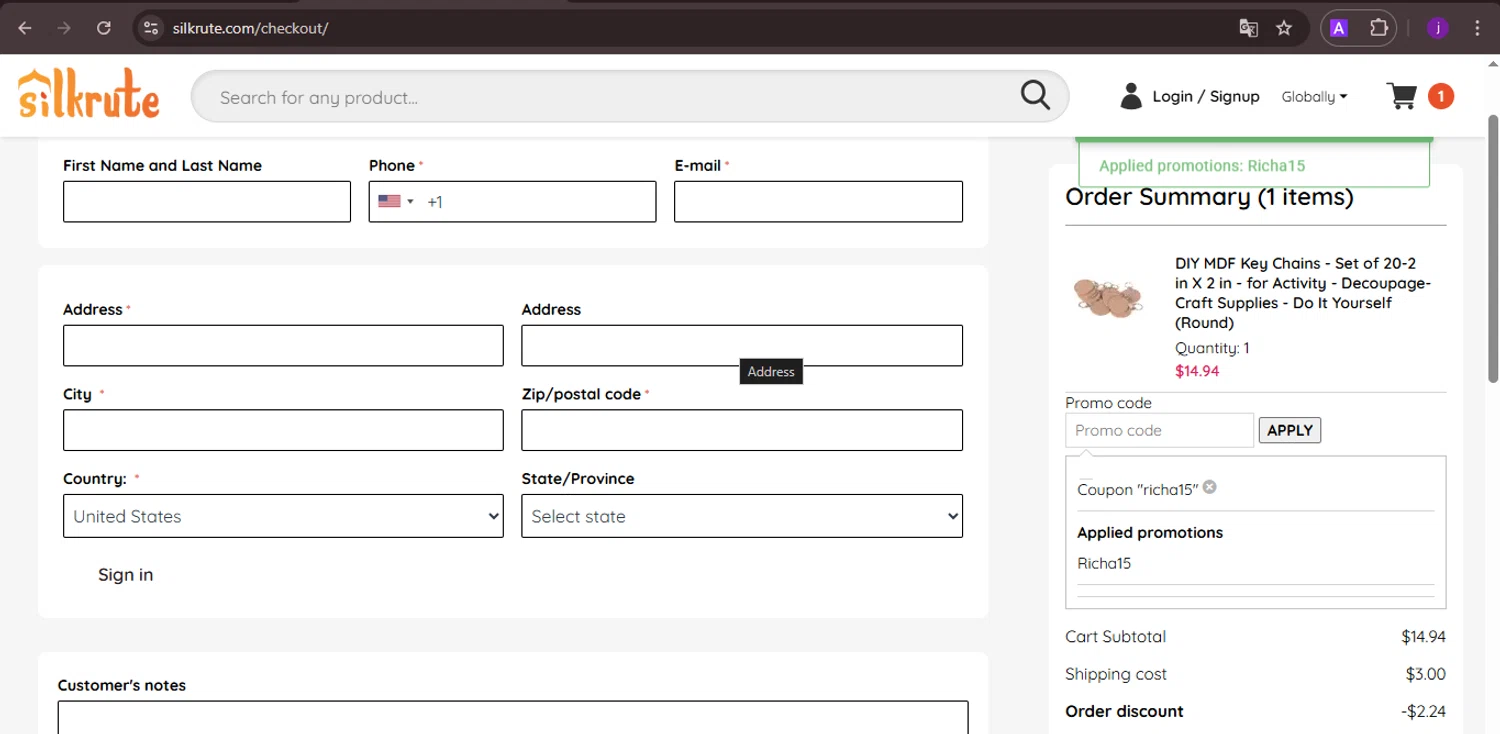
Task: Remove coupon richa15 with the x icon
Action: [x=1209, y=487]
